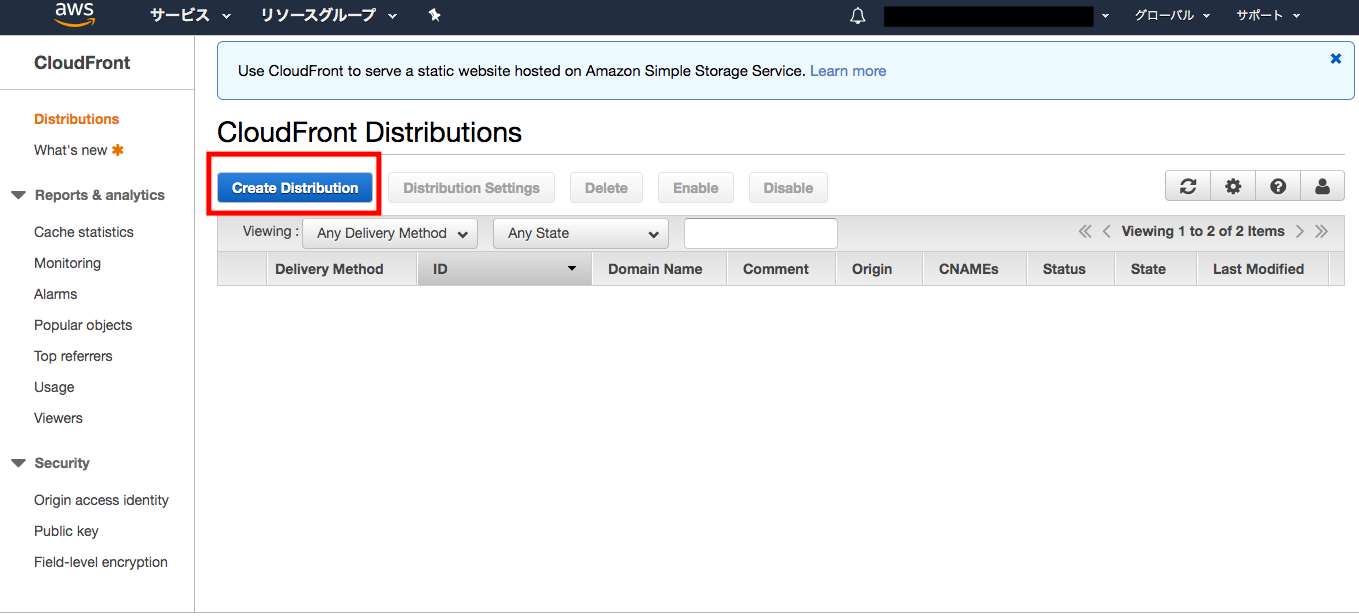Pin shortcuts with the pushpin icon

pyautogui.click(x=434, y=15)
